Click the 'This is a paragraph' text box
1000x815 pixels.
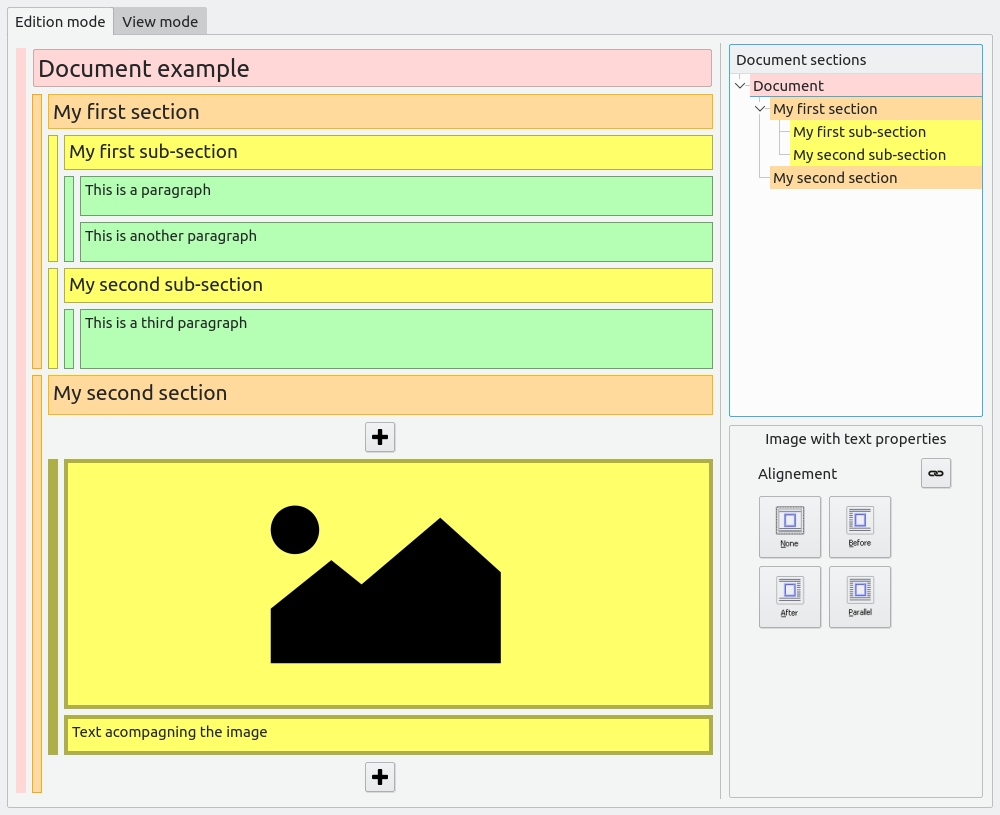pos(396,196)
